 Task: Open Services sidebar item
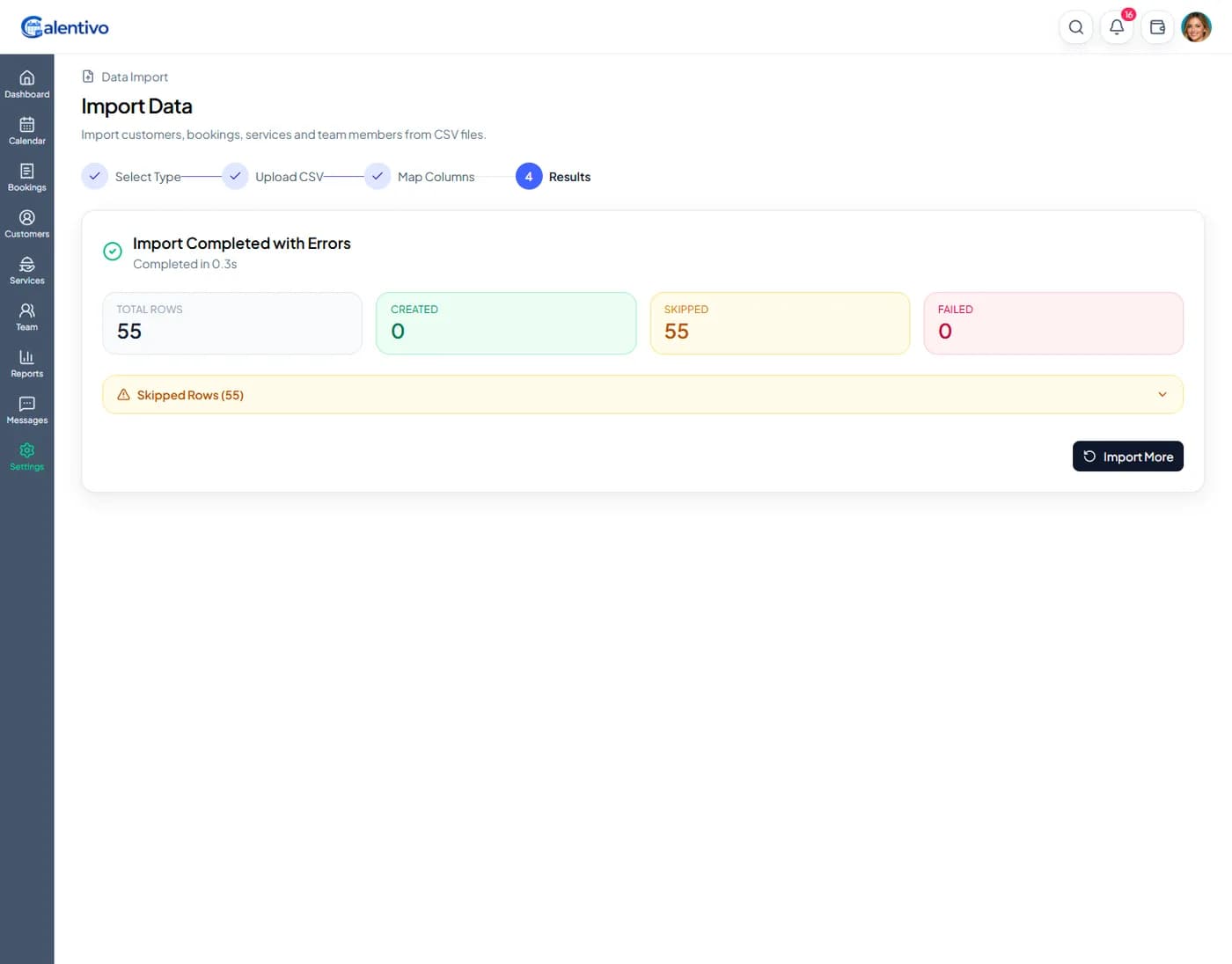[x=27, y=270]
